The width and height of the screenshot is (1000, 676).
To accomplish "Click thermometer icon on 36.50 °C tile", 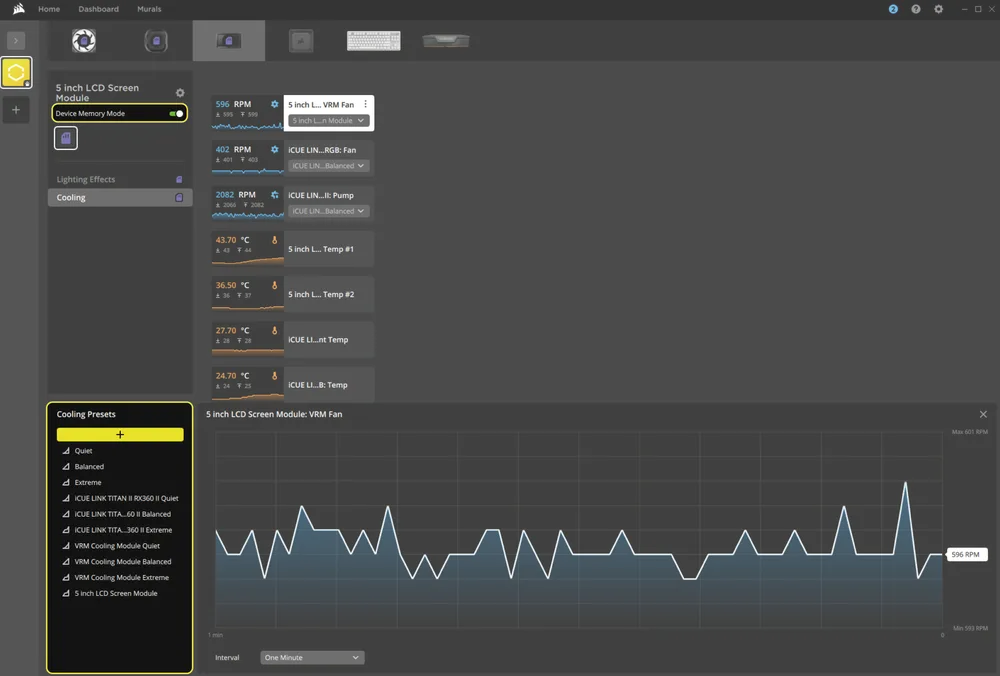I will pos(274,285).
